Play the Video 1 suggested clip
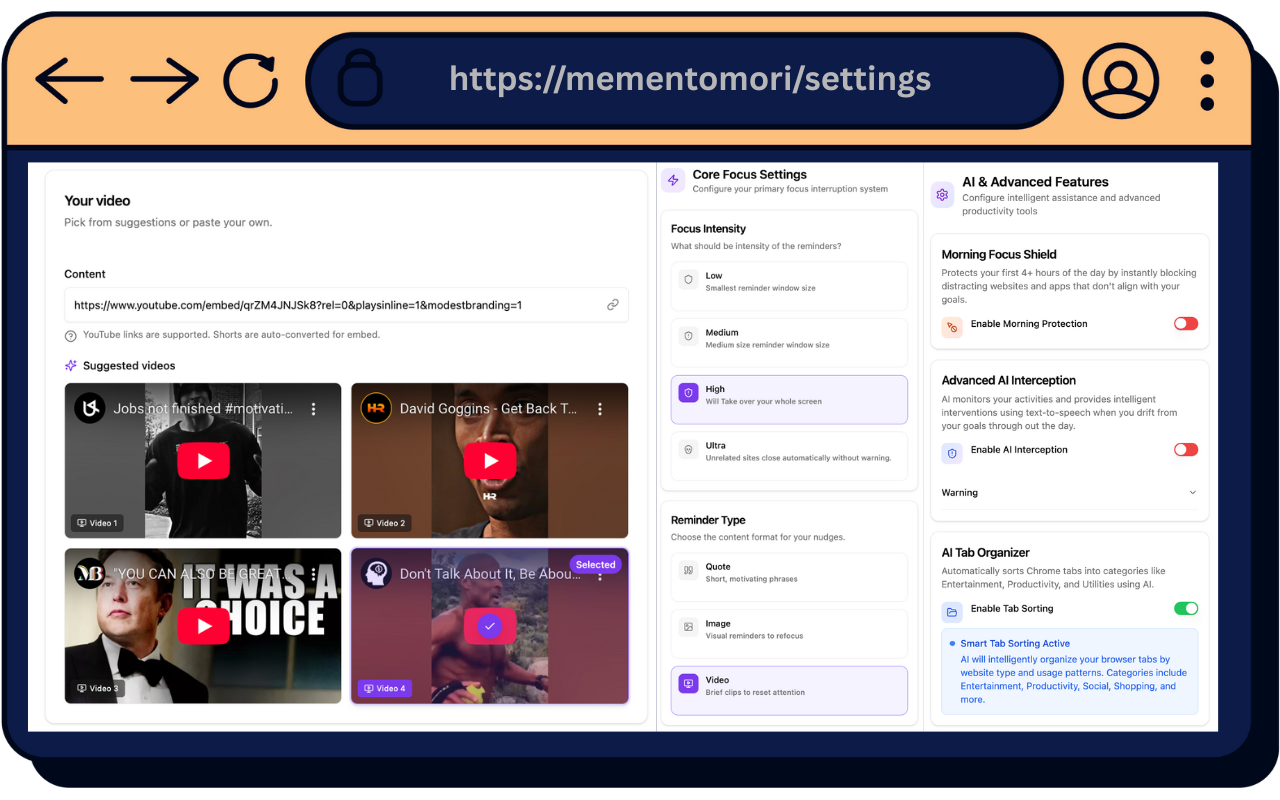 [204, 461]
